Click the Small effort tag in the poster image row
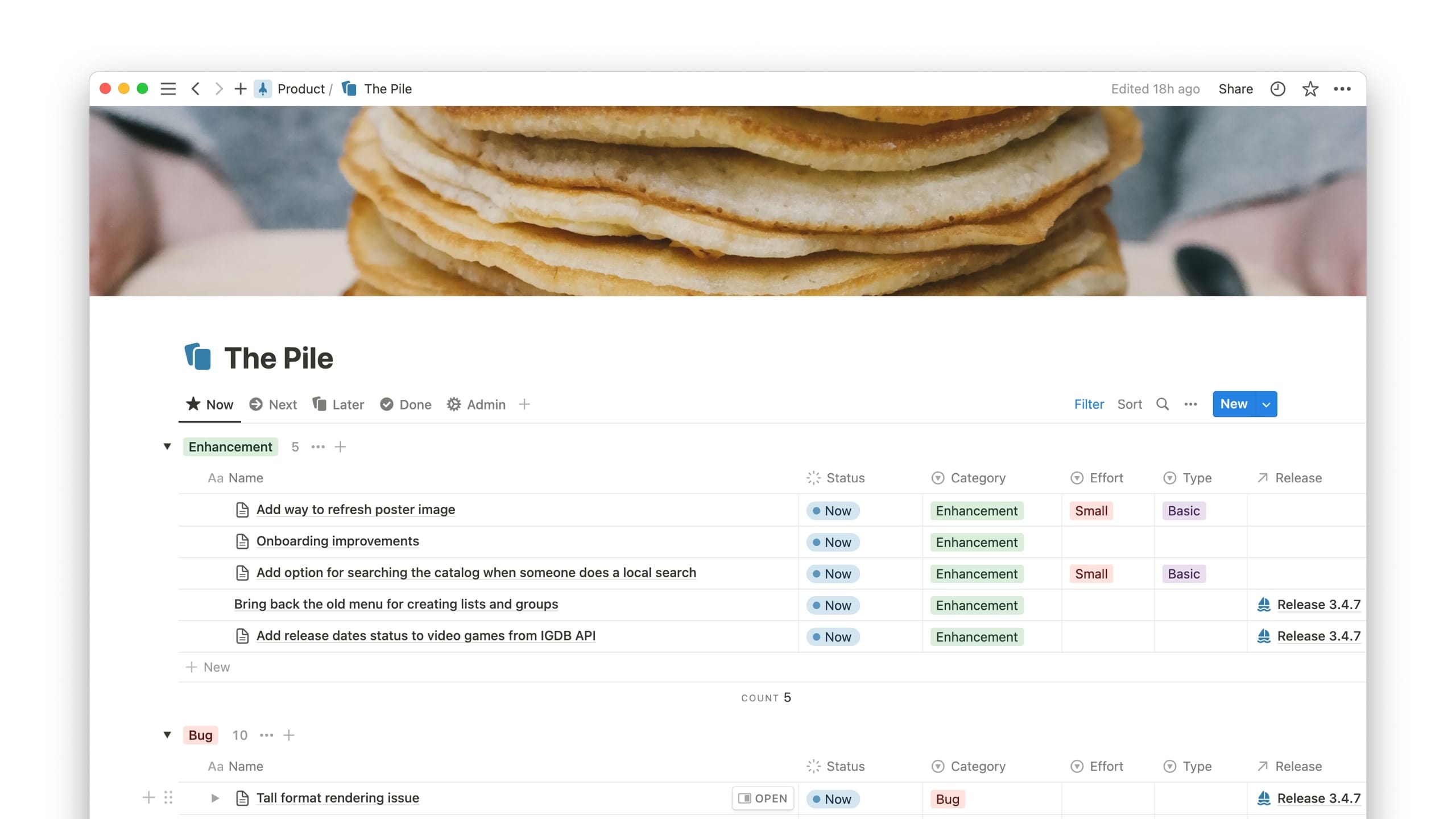 click(x=1091, y=511)
